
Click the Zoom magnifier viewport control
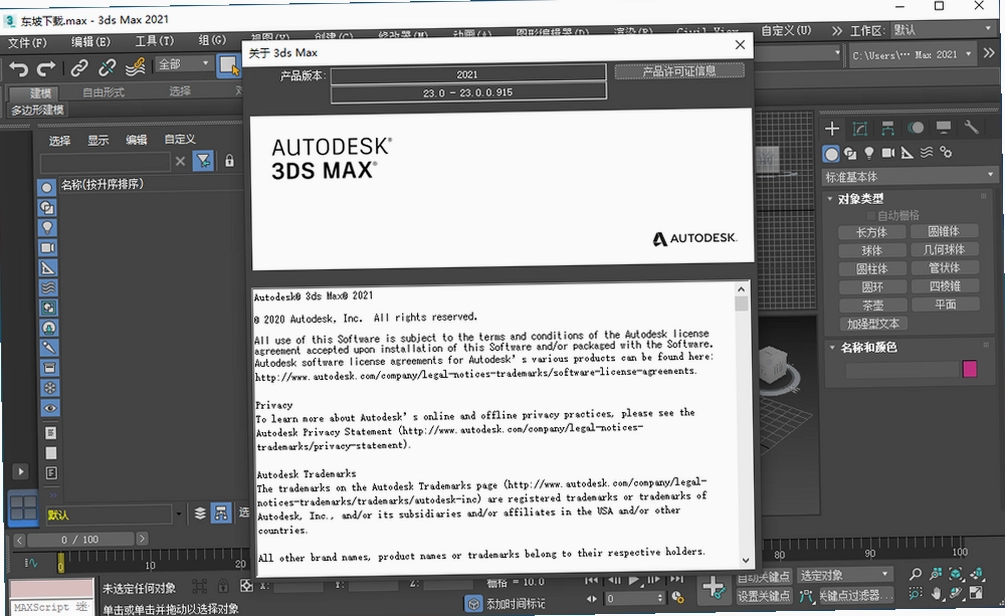click(x=915, y=574)
